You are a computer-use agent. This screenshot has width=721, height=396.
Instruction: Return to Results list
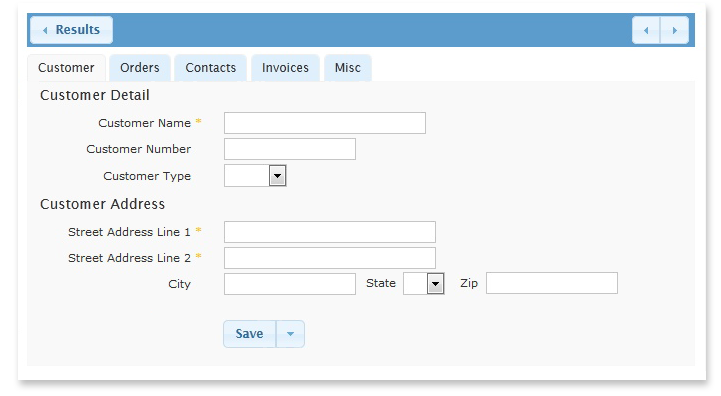(71, 30)
